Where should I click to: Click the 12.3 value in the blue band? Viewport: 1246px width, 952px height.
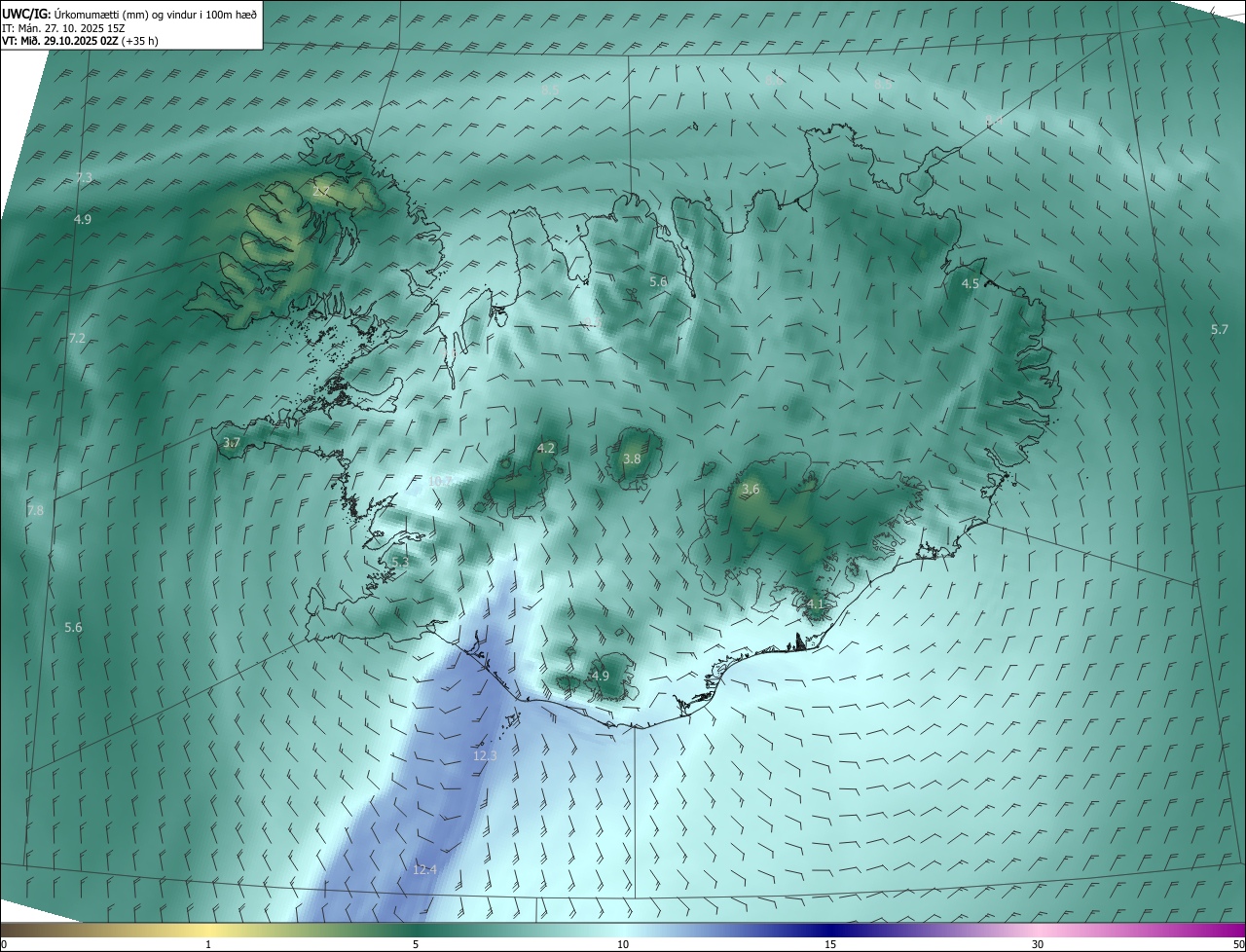coord(485,755)
